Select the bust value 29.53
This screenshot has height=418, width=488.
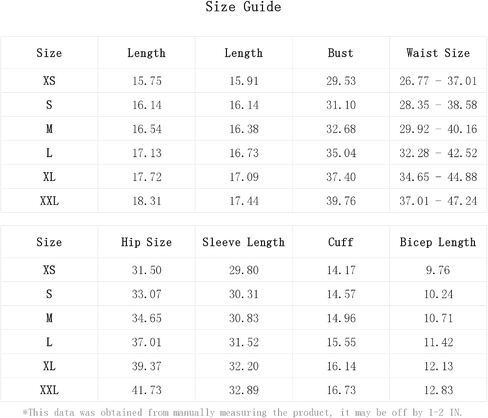[x=341, y=81]
